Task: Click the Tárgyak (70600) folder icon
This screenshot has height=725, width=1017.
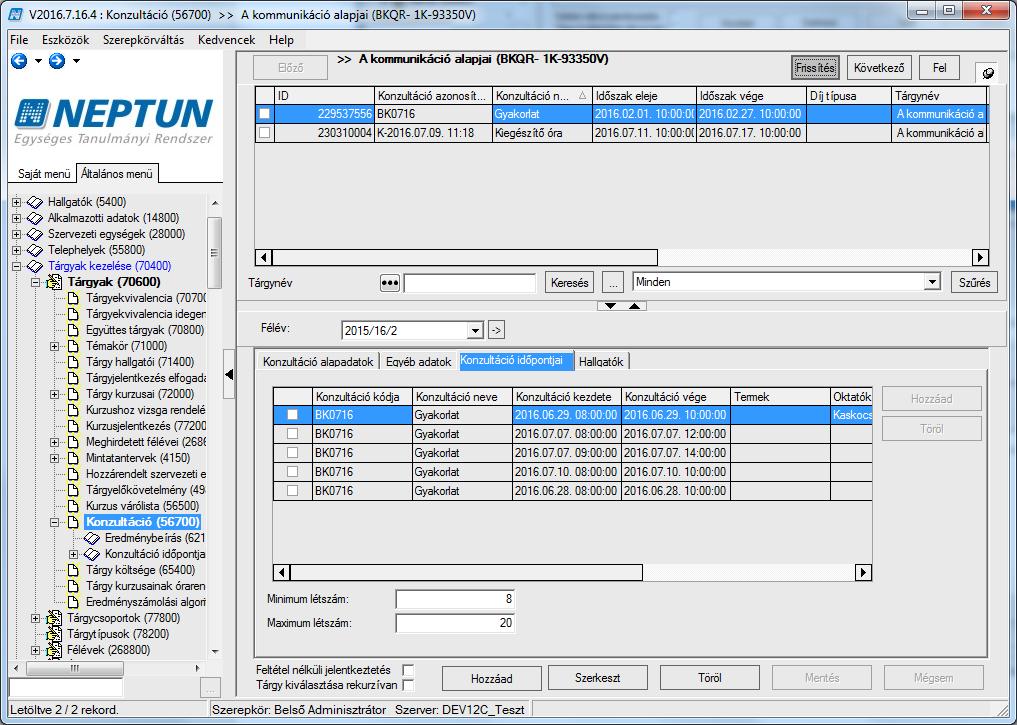Action: 54,282
